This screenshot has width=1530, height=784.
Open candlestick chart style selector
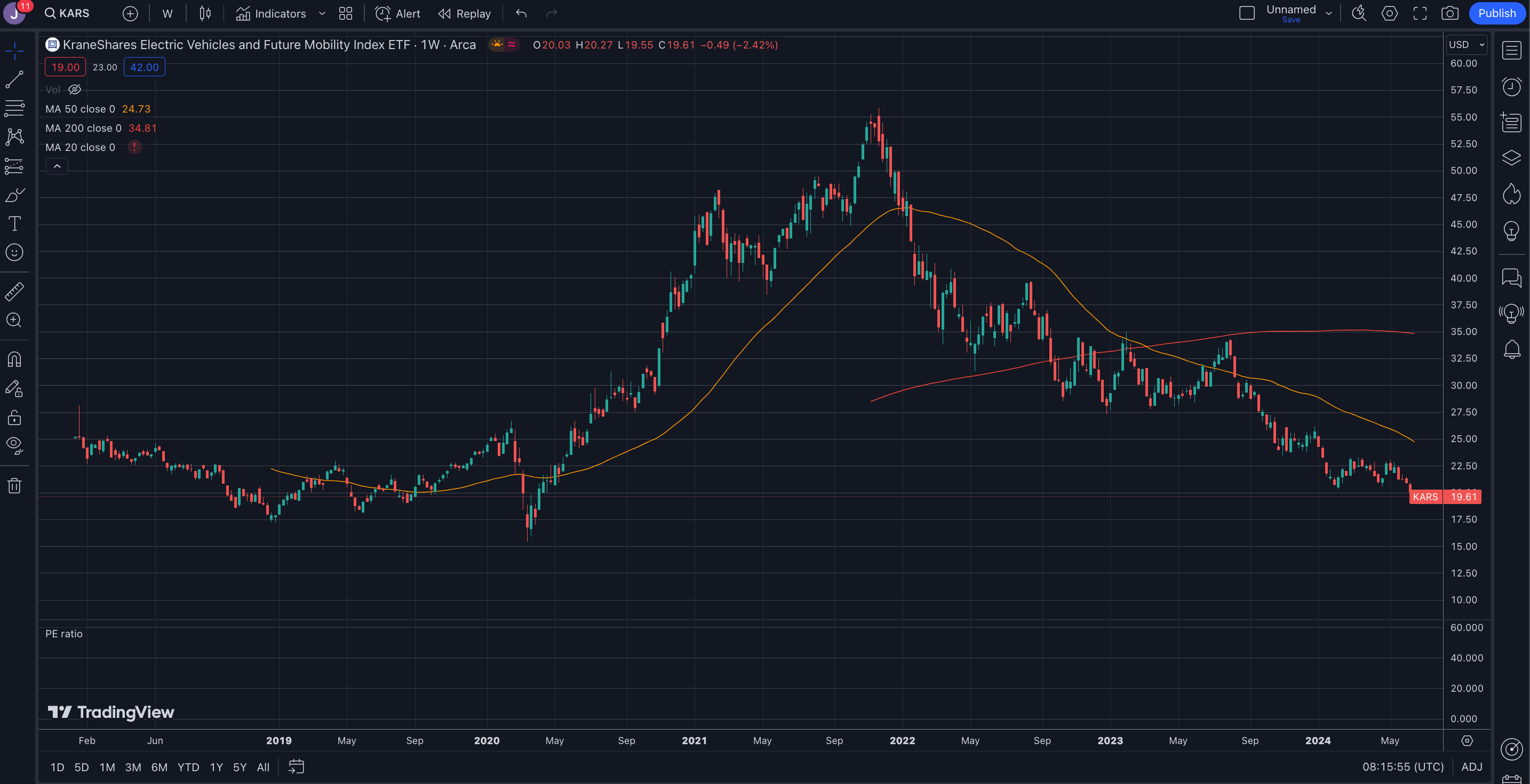point(205,13)
